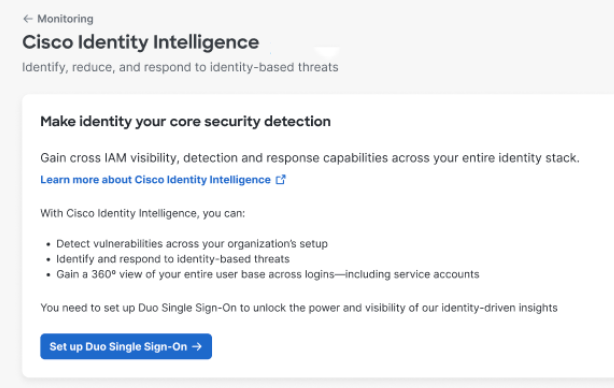This screenshot has height=388, width=614.
Task: Click the Make identity your core security detection heading
Action: click(186, 121)
